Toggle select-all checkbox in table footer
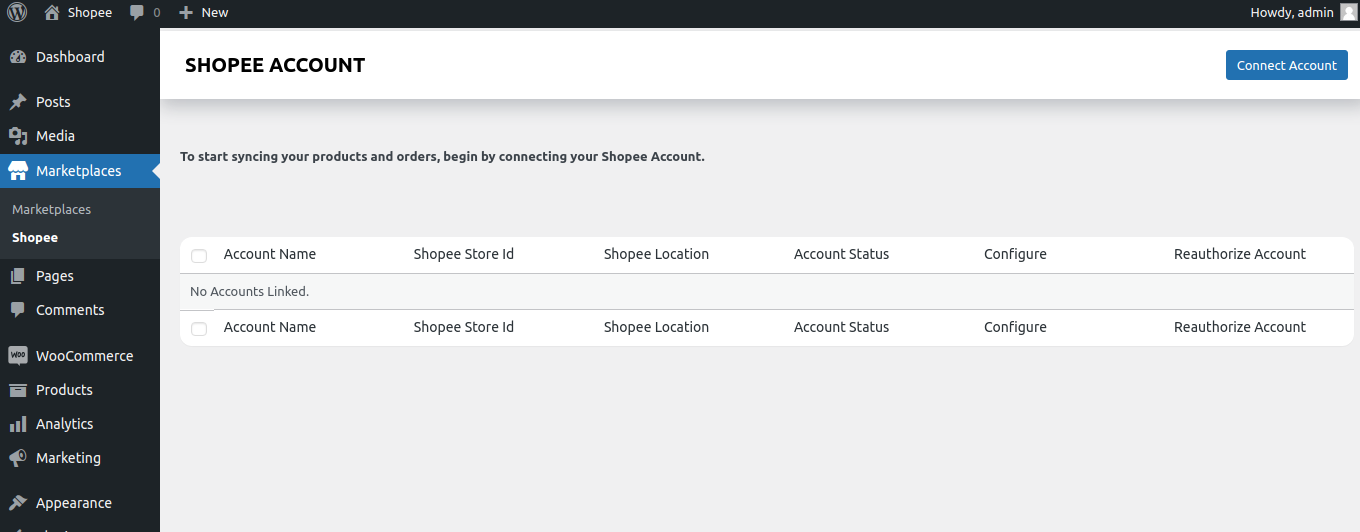The width and height of the screenshot is (1360, 532). [199, 329]
